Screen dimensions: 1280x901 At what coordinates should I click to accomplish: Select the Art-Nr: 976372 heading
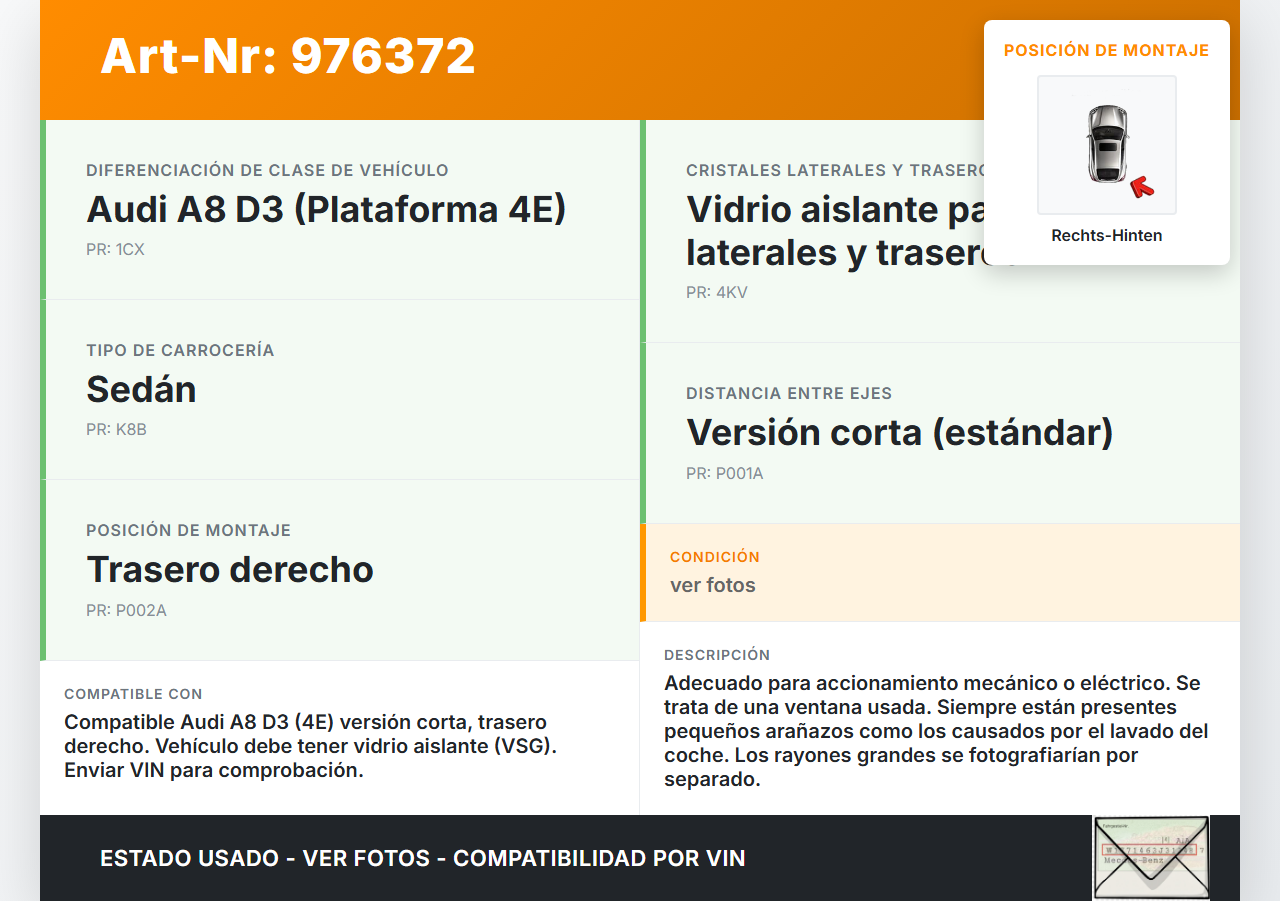tap(288, 56)
